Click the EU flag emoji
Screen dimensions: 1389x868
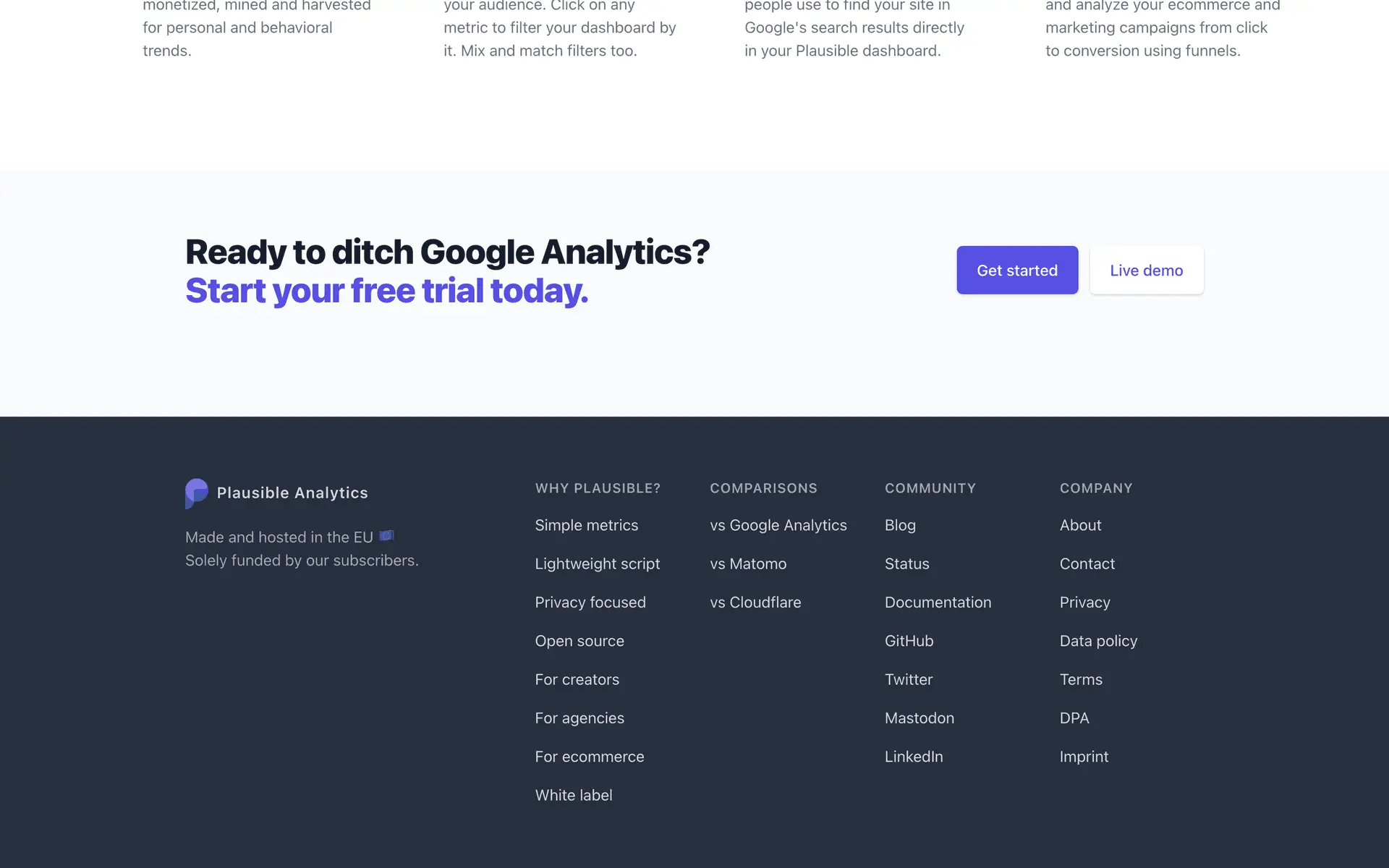[x=386, y=536]
